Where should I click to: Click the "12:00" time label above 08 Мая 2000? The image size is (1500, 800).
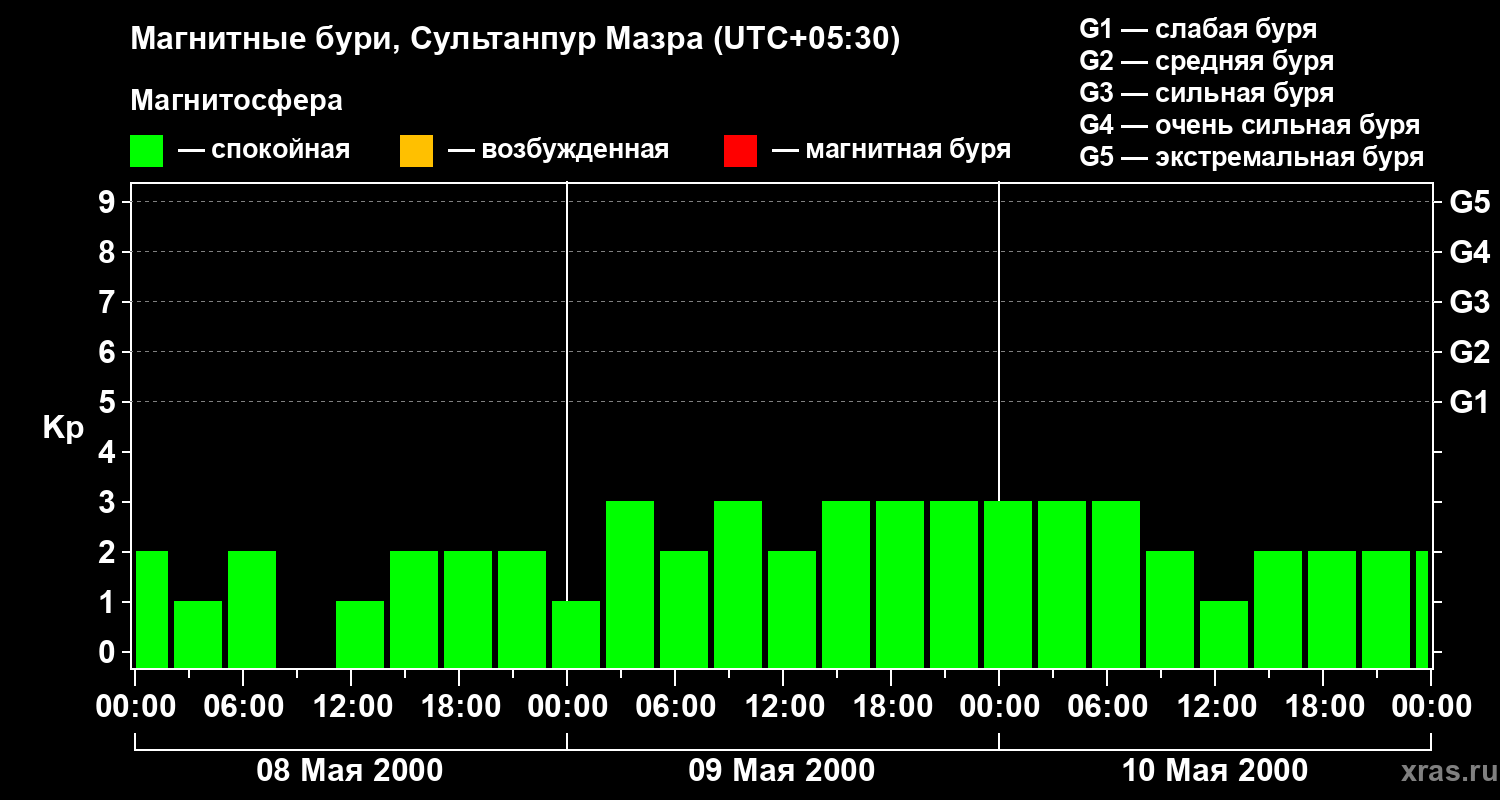point(351,707)
